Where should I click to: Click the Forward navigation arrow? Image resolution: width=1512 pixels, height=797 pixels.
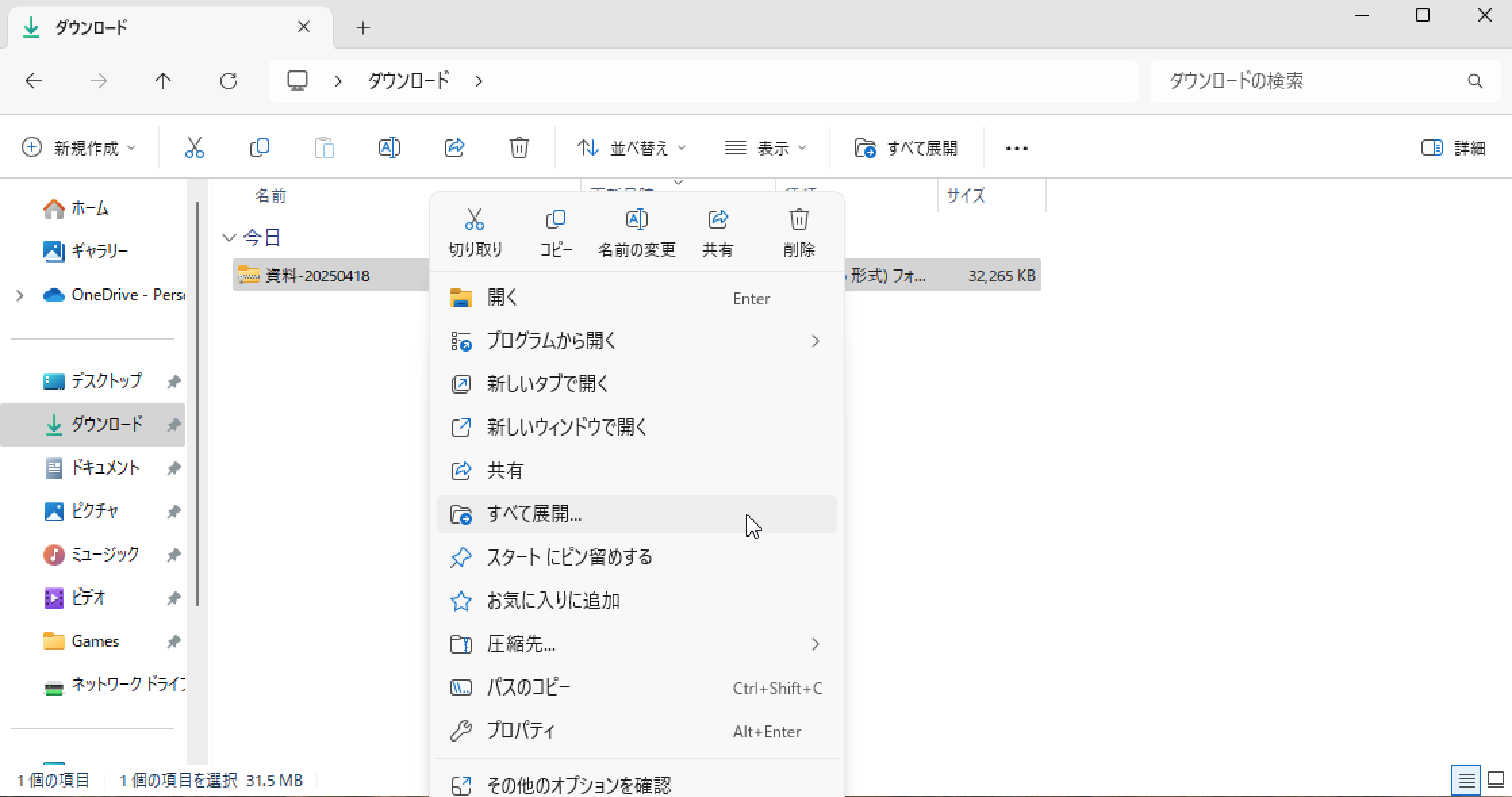pyautogui.click(x=99, y=81)
